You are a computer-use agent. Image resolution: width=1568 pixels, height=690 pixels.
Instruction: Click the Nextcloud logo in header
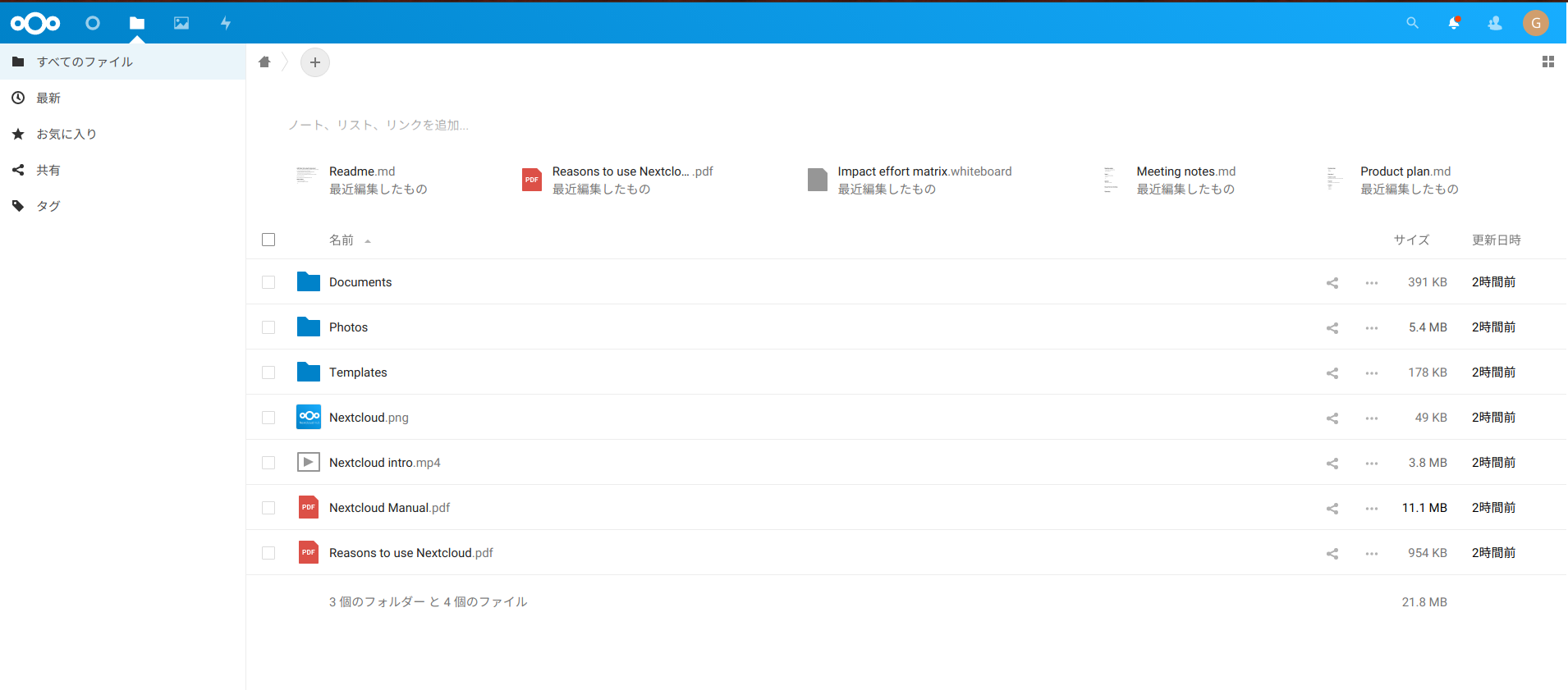coord(35,23)
